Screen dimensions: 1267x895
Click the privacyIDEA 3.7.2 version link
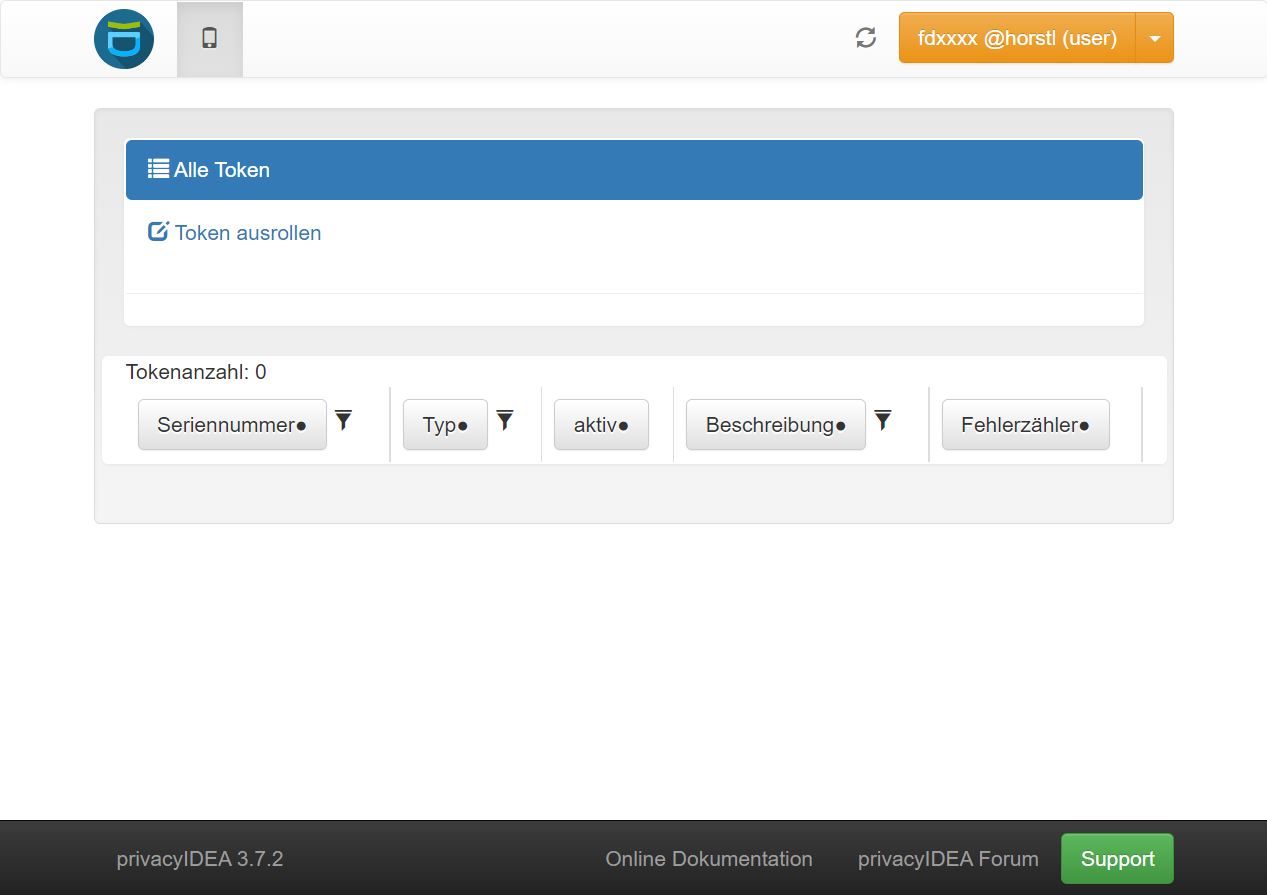(x=200, y=859)
